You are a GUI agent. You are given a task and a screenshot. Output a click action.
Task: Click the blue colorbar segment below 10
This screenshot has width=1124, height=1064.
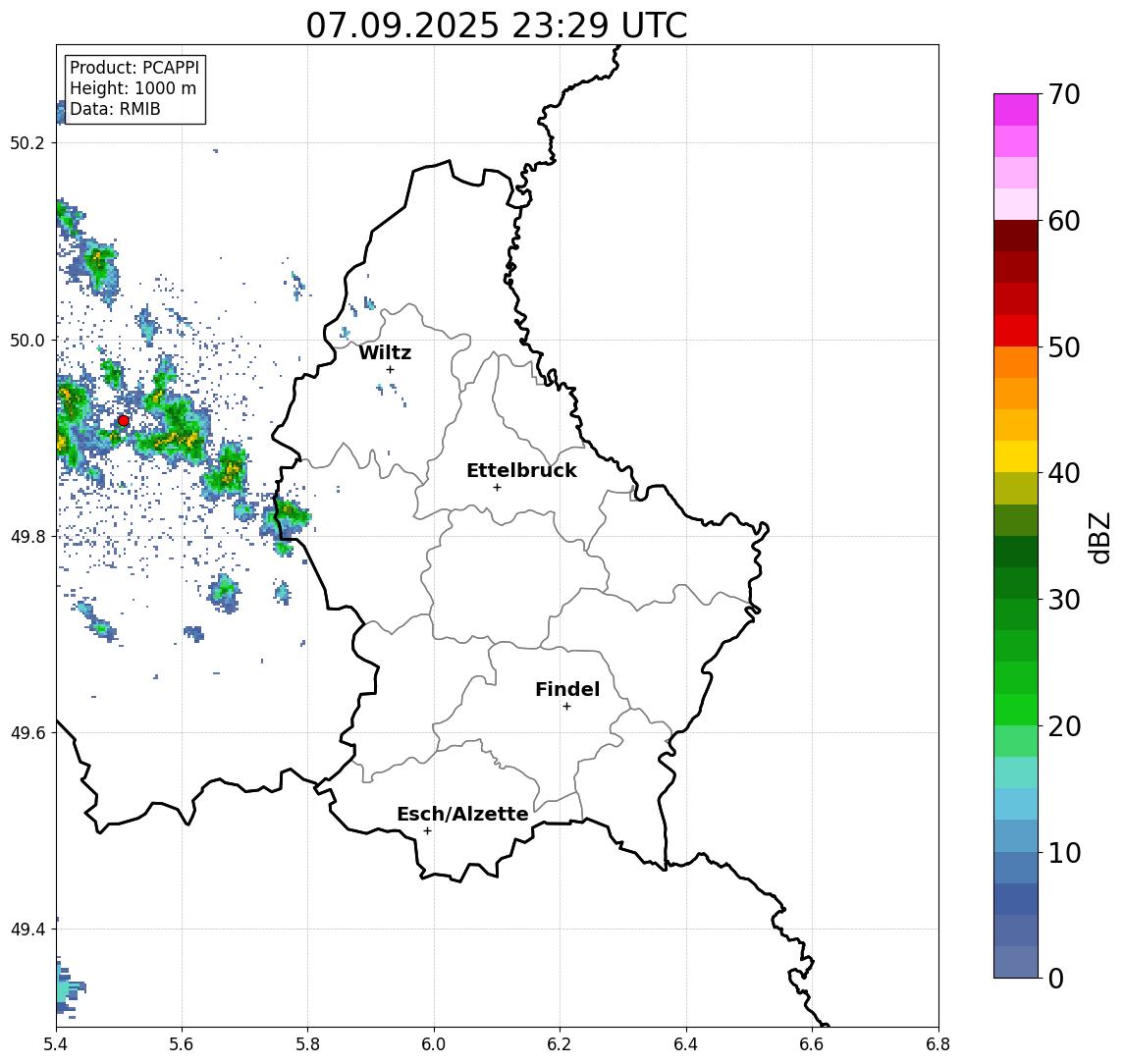click(1016, 868)
